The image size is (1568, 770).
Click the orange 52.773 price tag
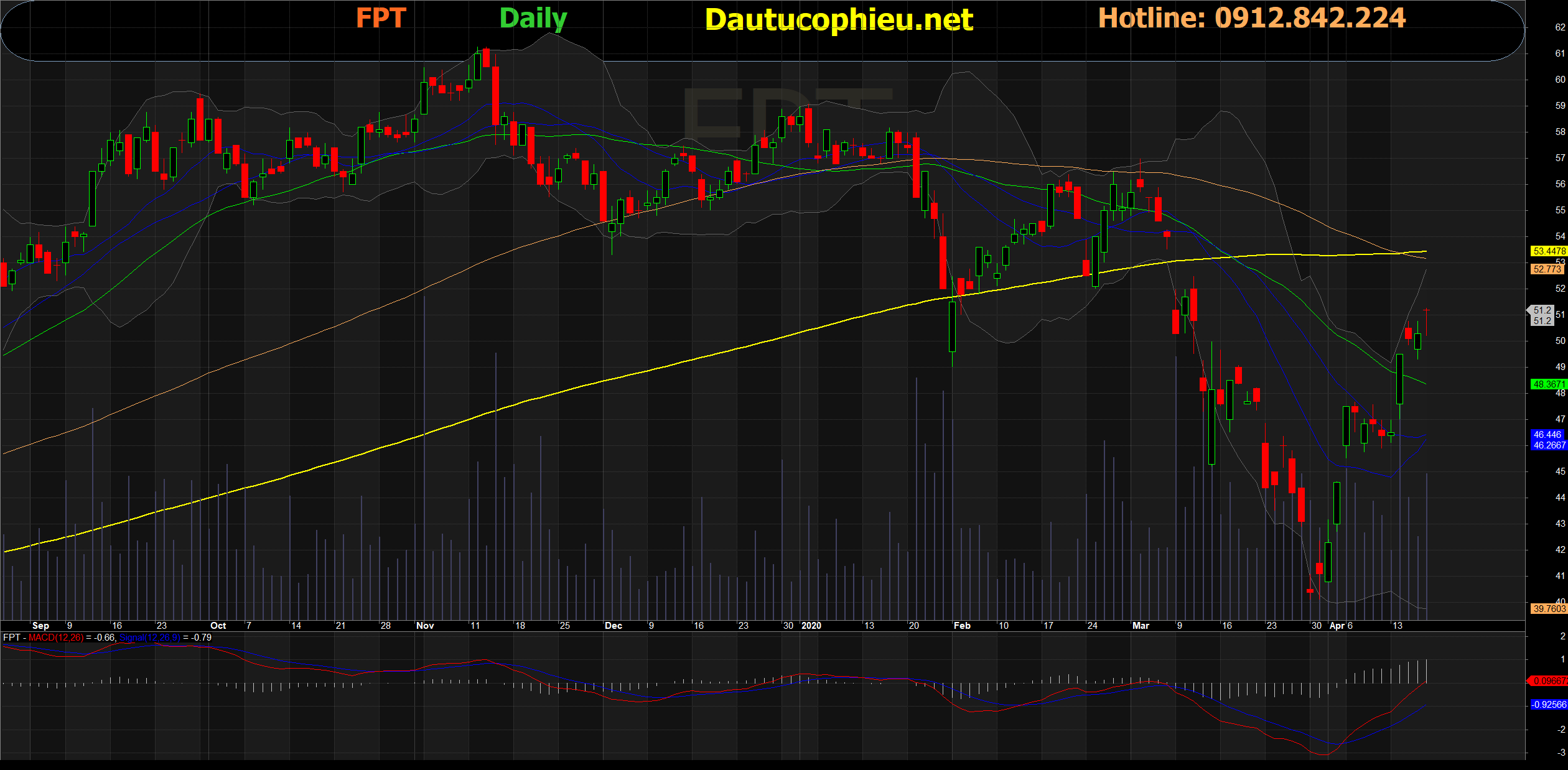click(x=1547, y=269)
